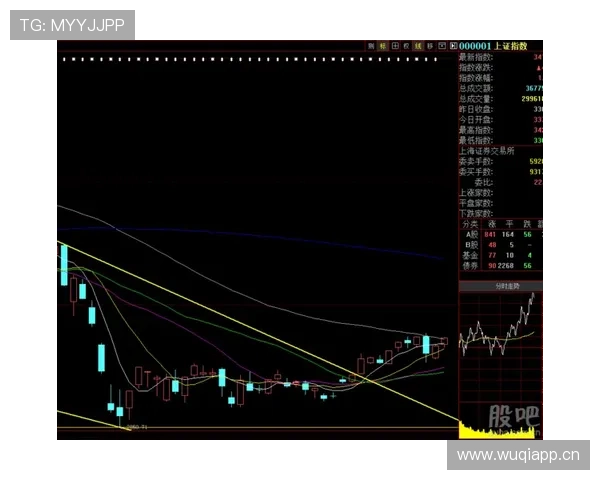Click the 总成交量 label

pyautogui.click(x=476, y=99)
